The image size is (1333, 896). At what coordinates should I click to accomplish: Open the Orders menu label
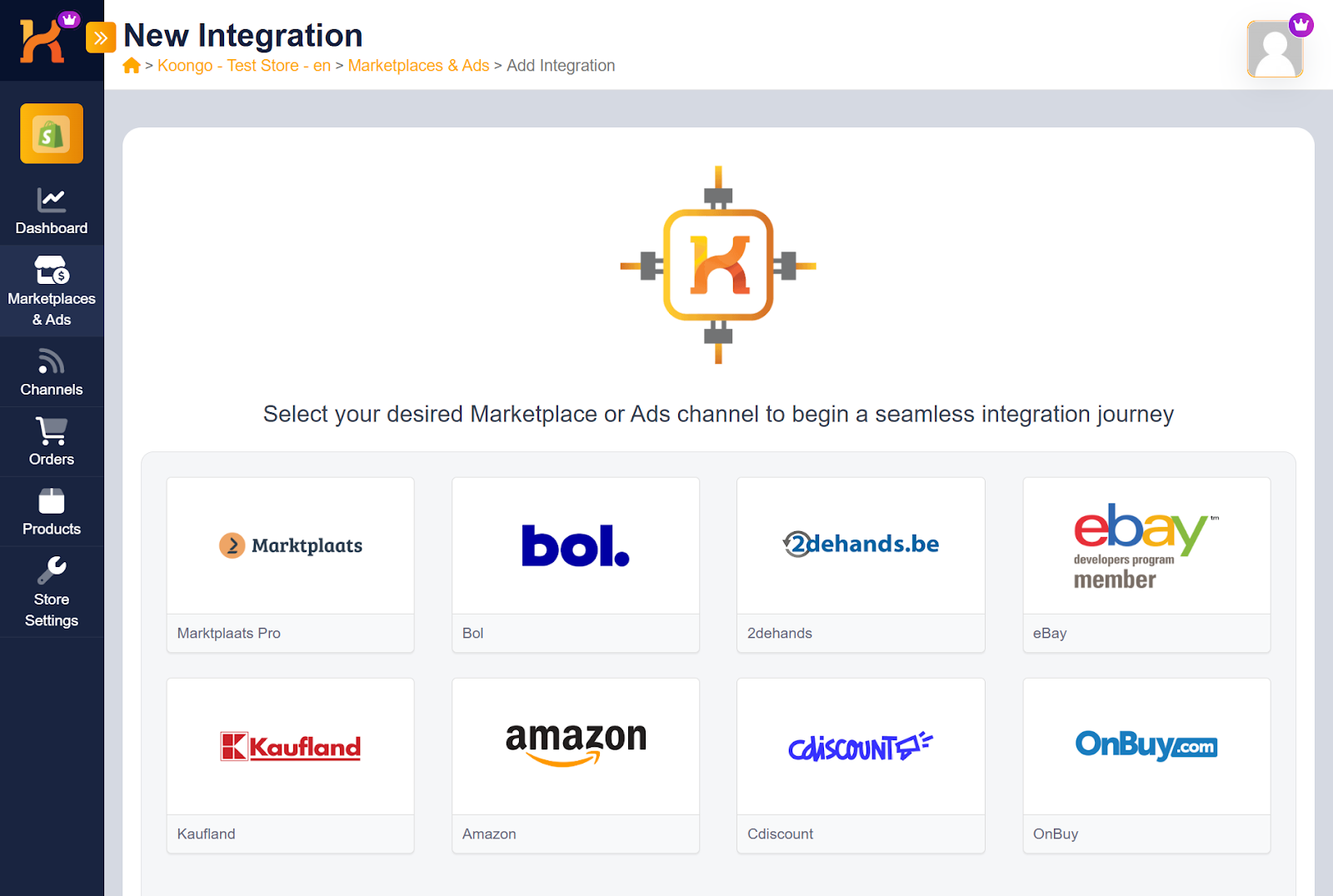(52, 460)
